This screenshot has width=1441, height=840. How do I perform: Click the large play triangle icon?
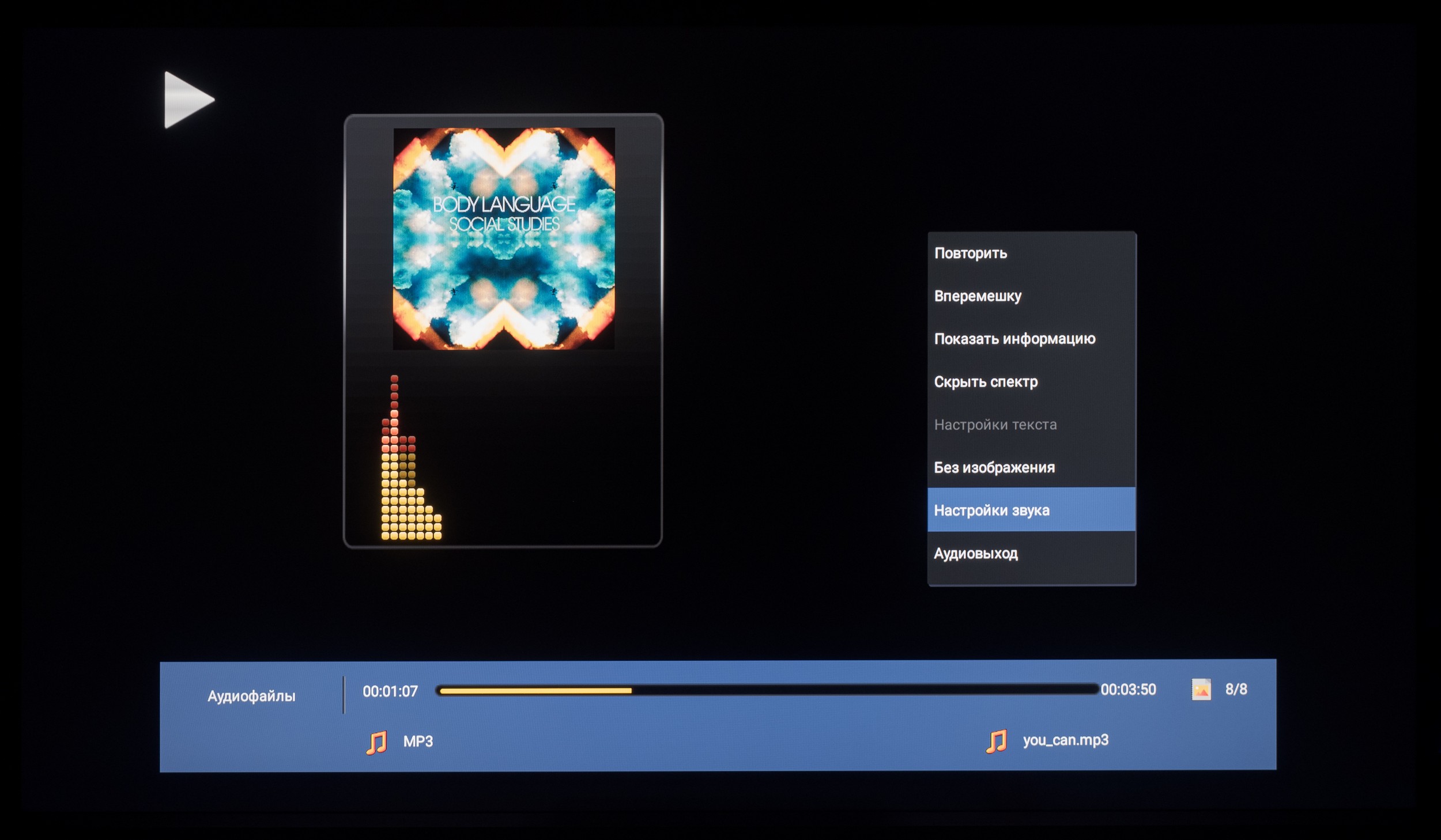[x=186, y=100]
